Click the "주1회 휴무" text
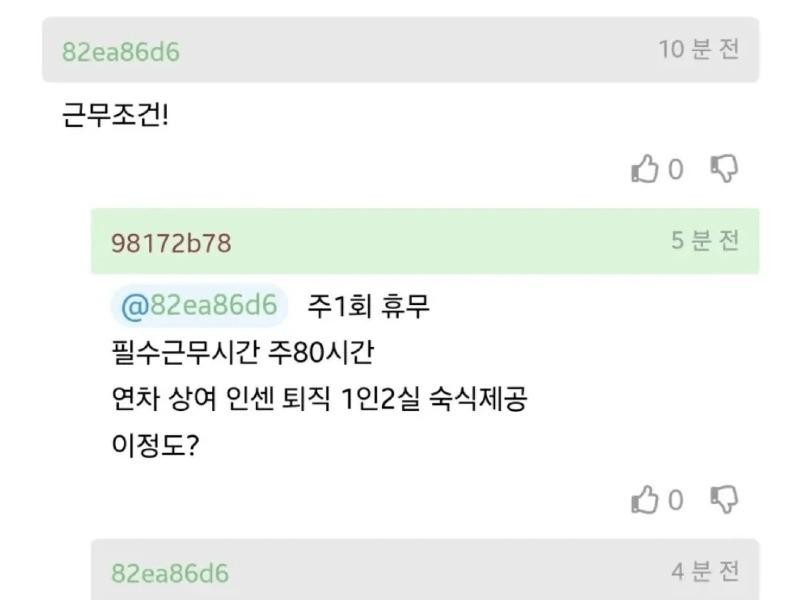800x600 pixels. coord(368,306)
